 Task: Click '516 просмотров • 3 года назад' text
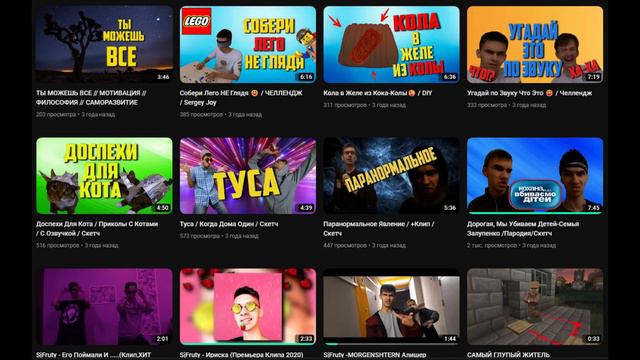pyautogui.click(x=77, y=246)
